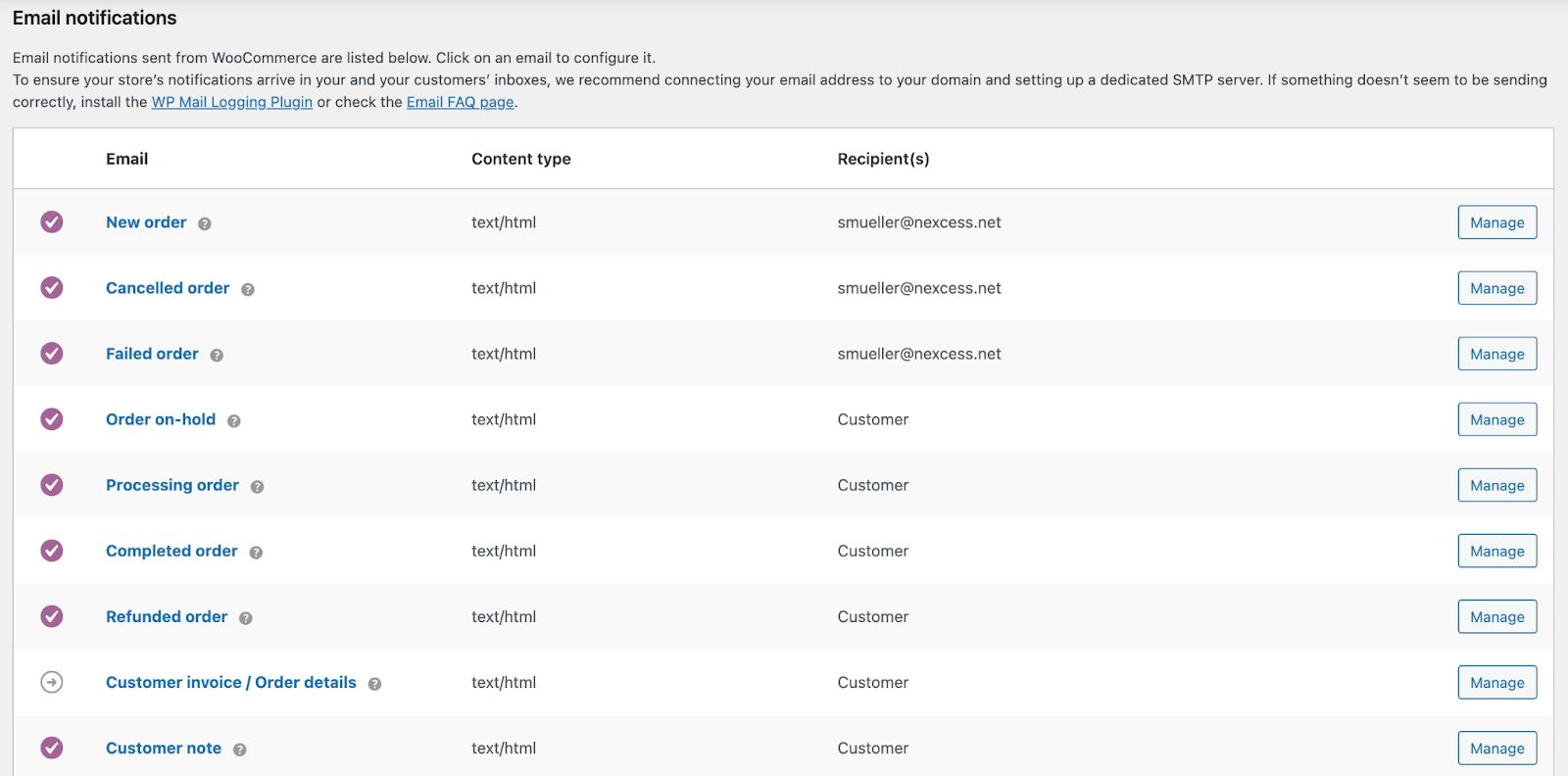Click the help icon beside Completed order

(x=256, y=552)
